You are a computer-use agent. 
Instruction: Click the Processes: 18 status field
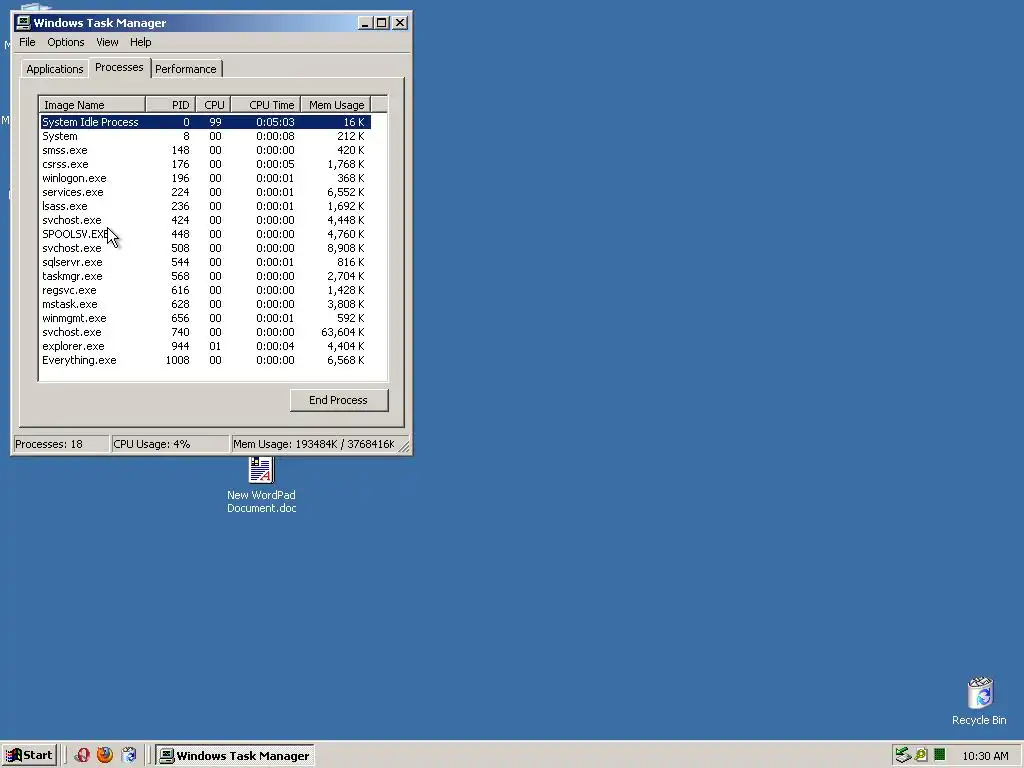[61, 444]
